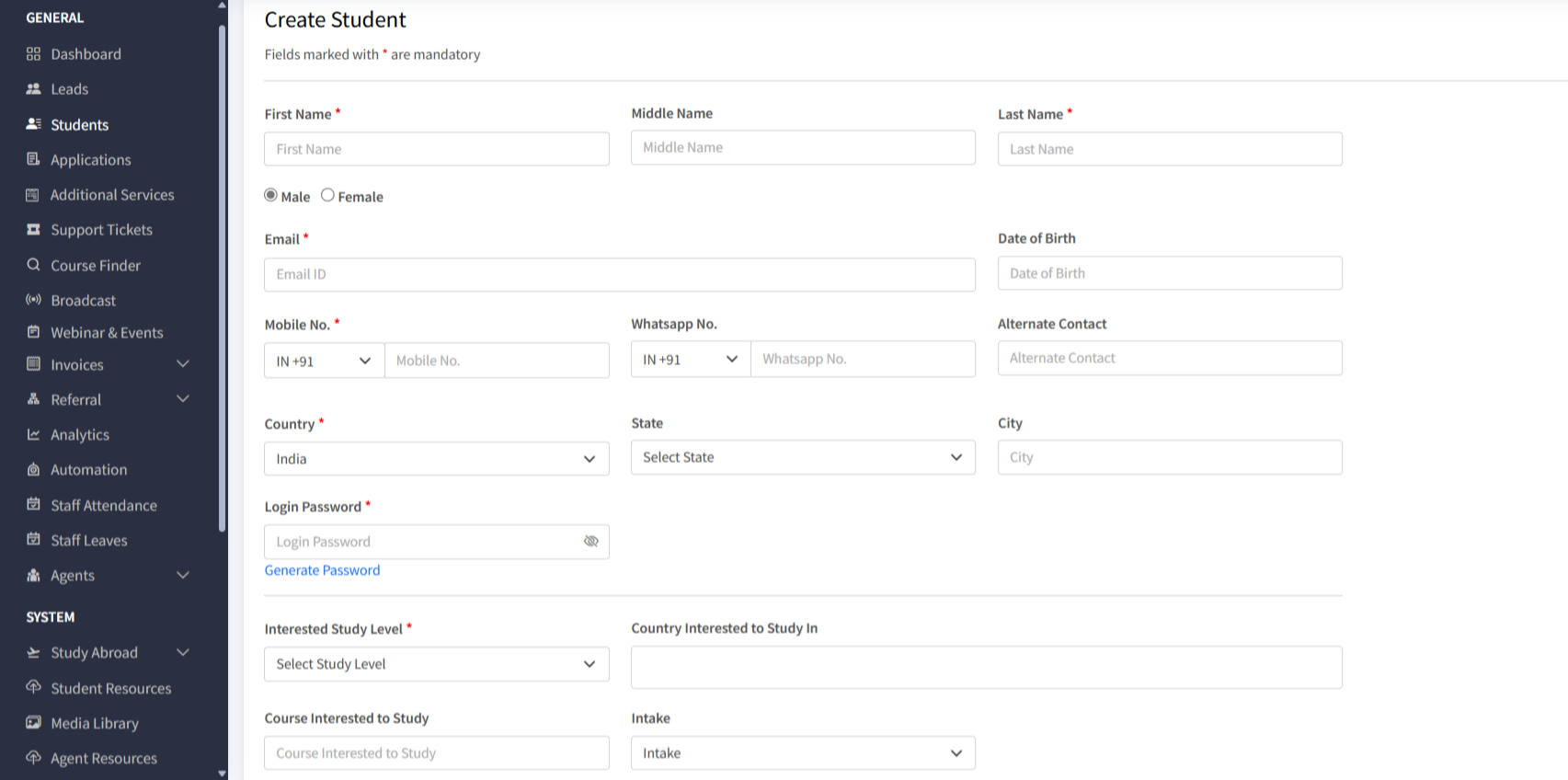Toggle login password visibility eye icon
Viewport: 1568px width, 780px height.
pos(591,541)
